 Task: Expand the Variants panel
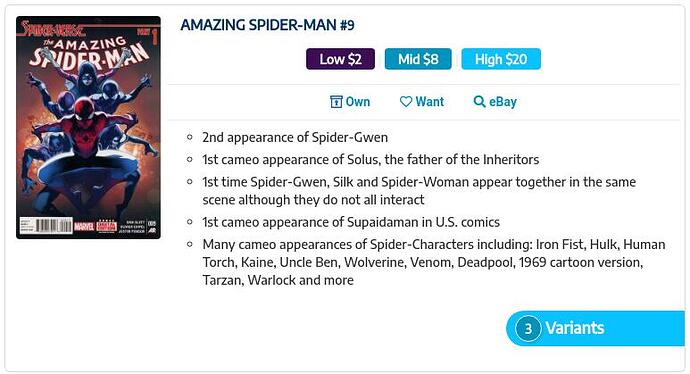(595, 328)
